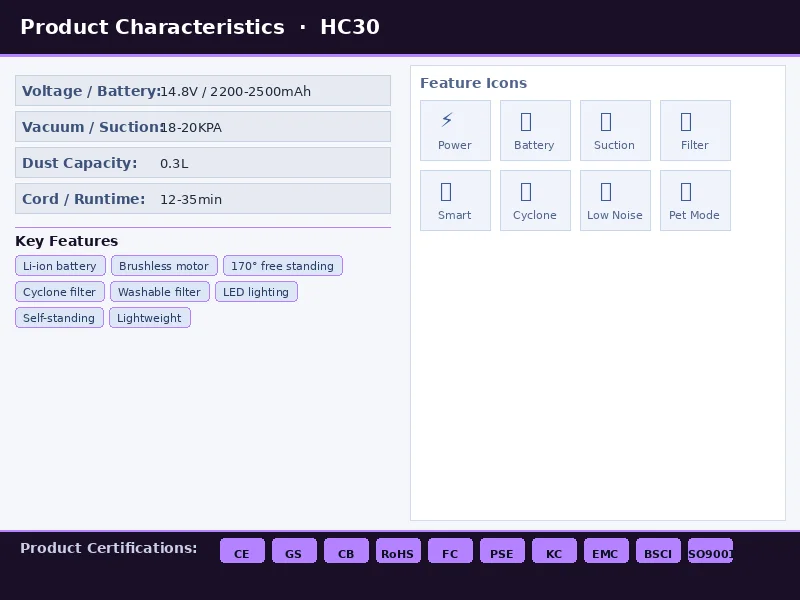The width and height of the screenshot is (800, 600).
Task: Click the Li-ion battery feature tag
Action: (x=60, y=266)
